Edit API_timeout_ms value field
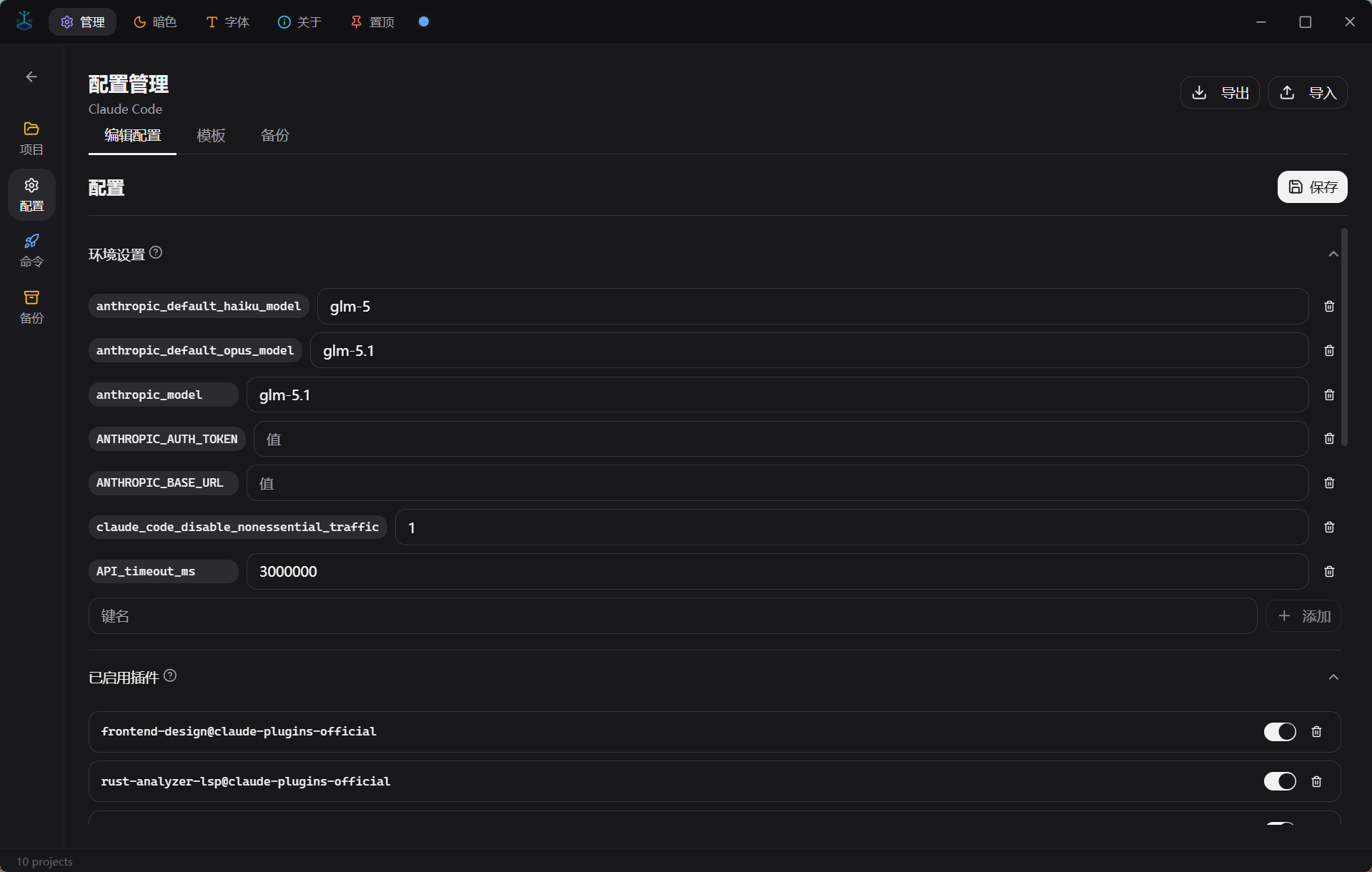Screen dimensions: 1372x872 click(x=777, y=572)
